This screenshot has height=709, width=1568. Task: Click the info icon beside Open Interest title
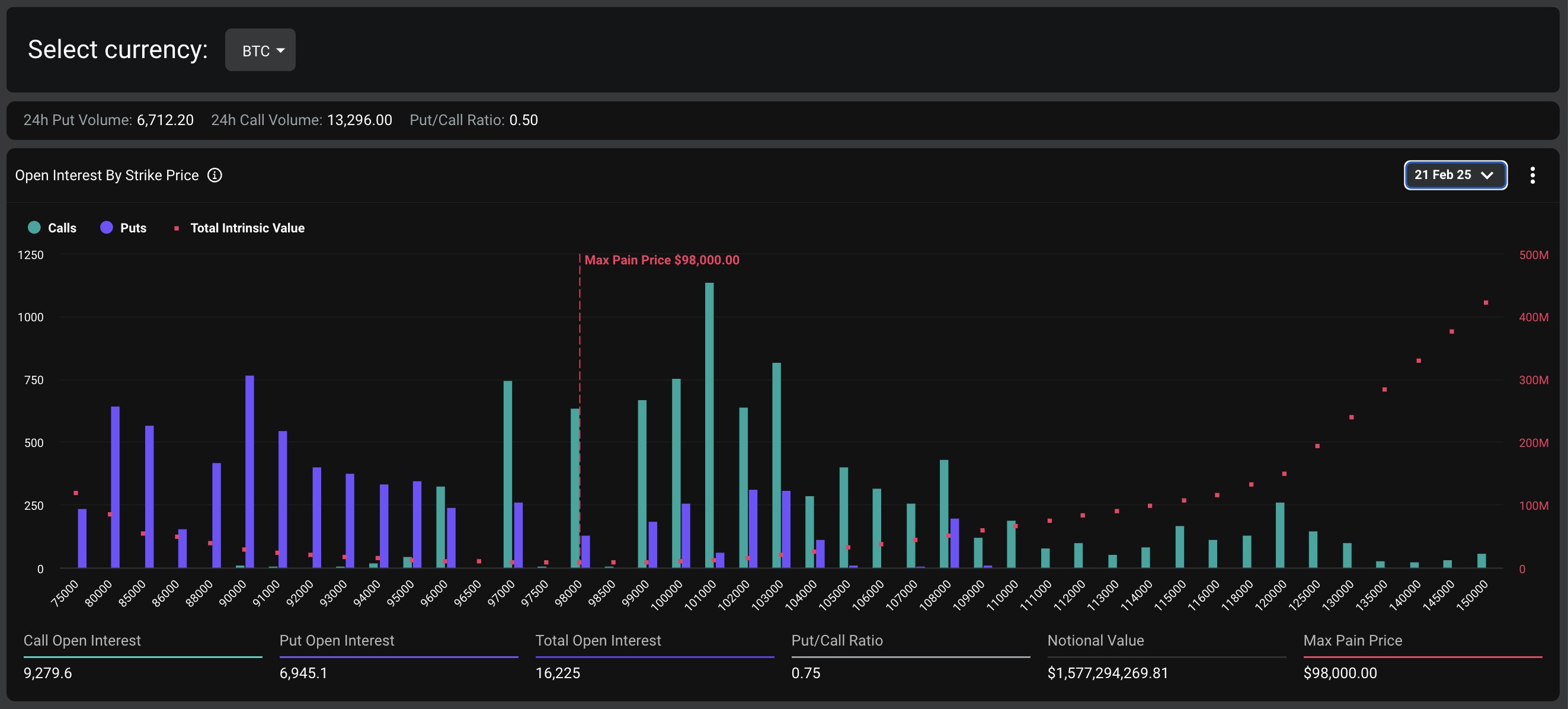click(x=215, y=175)
